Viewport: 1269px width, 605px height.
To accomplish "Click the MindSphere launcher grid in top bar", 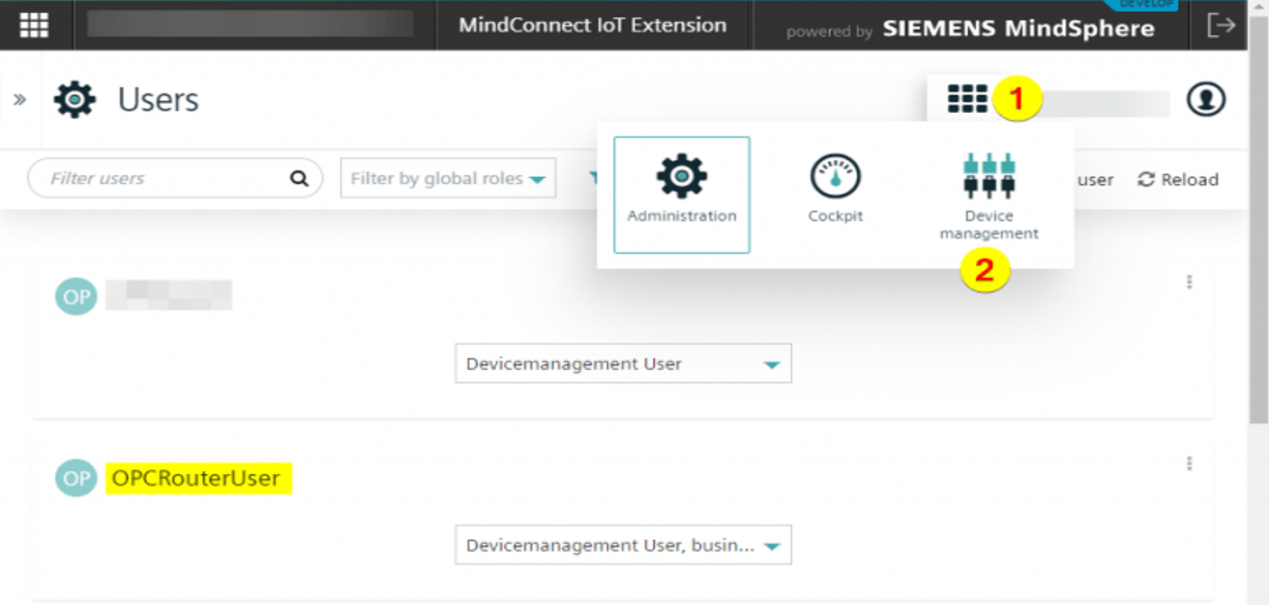I will [35, 25].
